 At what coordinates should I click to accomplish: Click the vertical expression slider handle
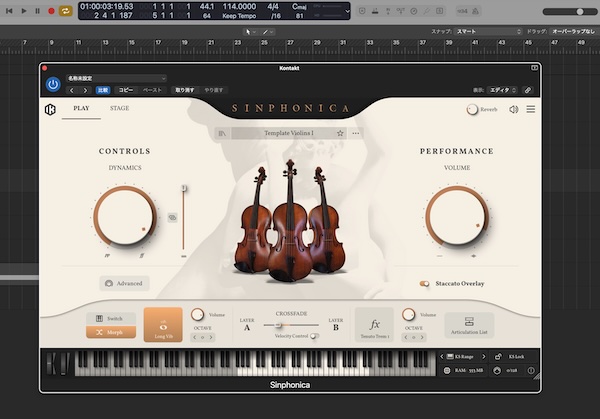pyautogui.click(x=184, y=188)
